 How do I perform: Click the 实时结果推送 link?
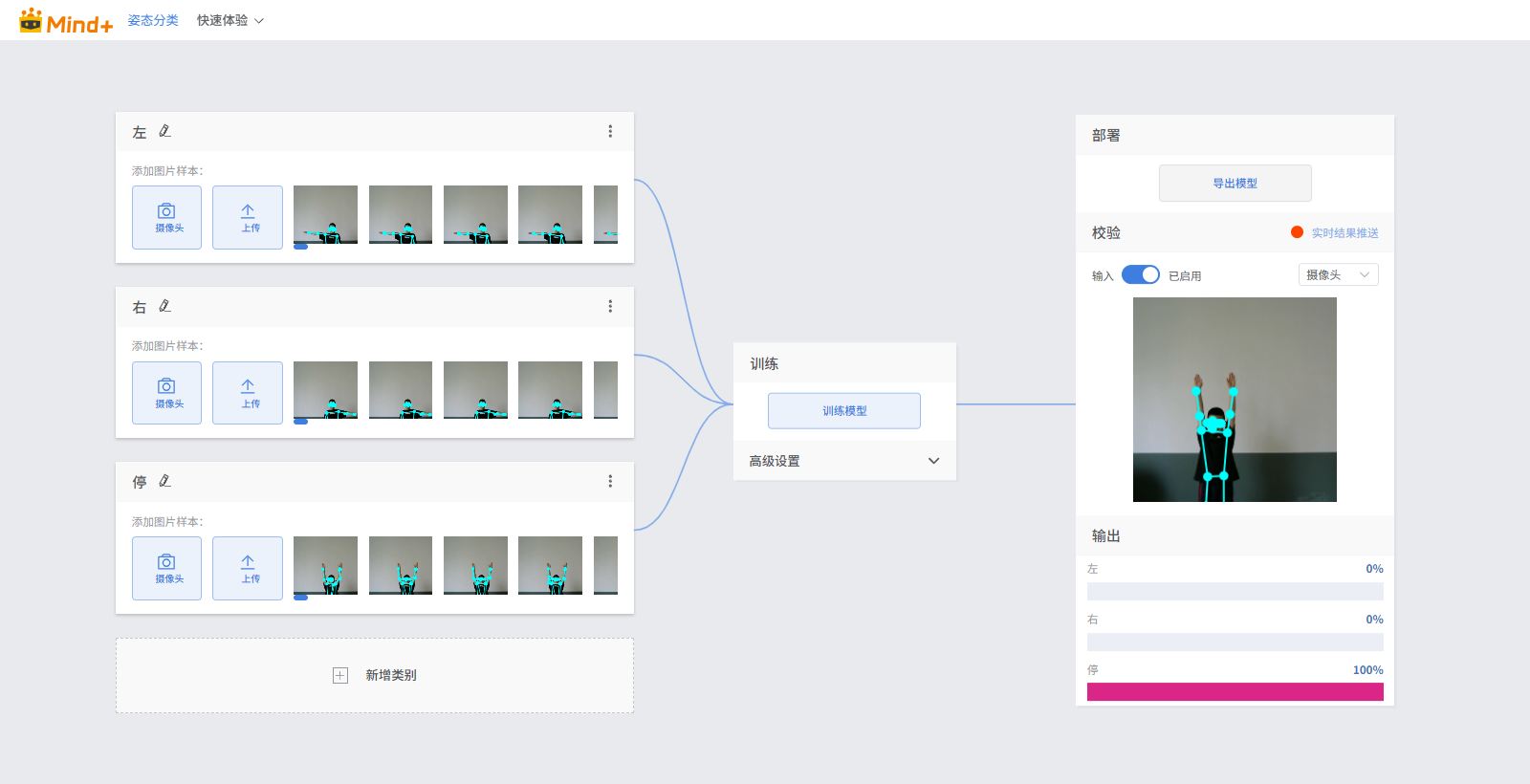click(x=1344, y=232)
